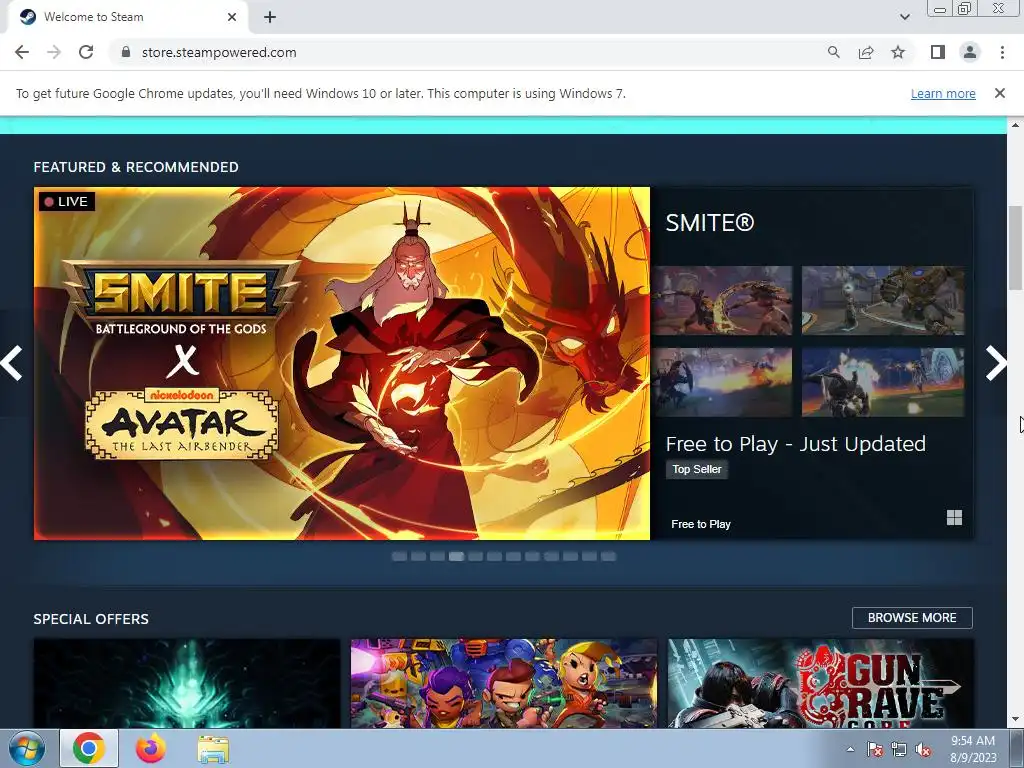
Task: Reload the Steam store page
Action: click(86, 52)
